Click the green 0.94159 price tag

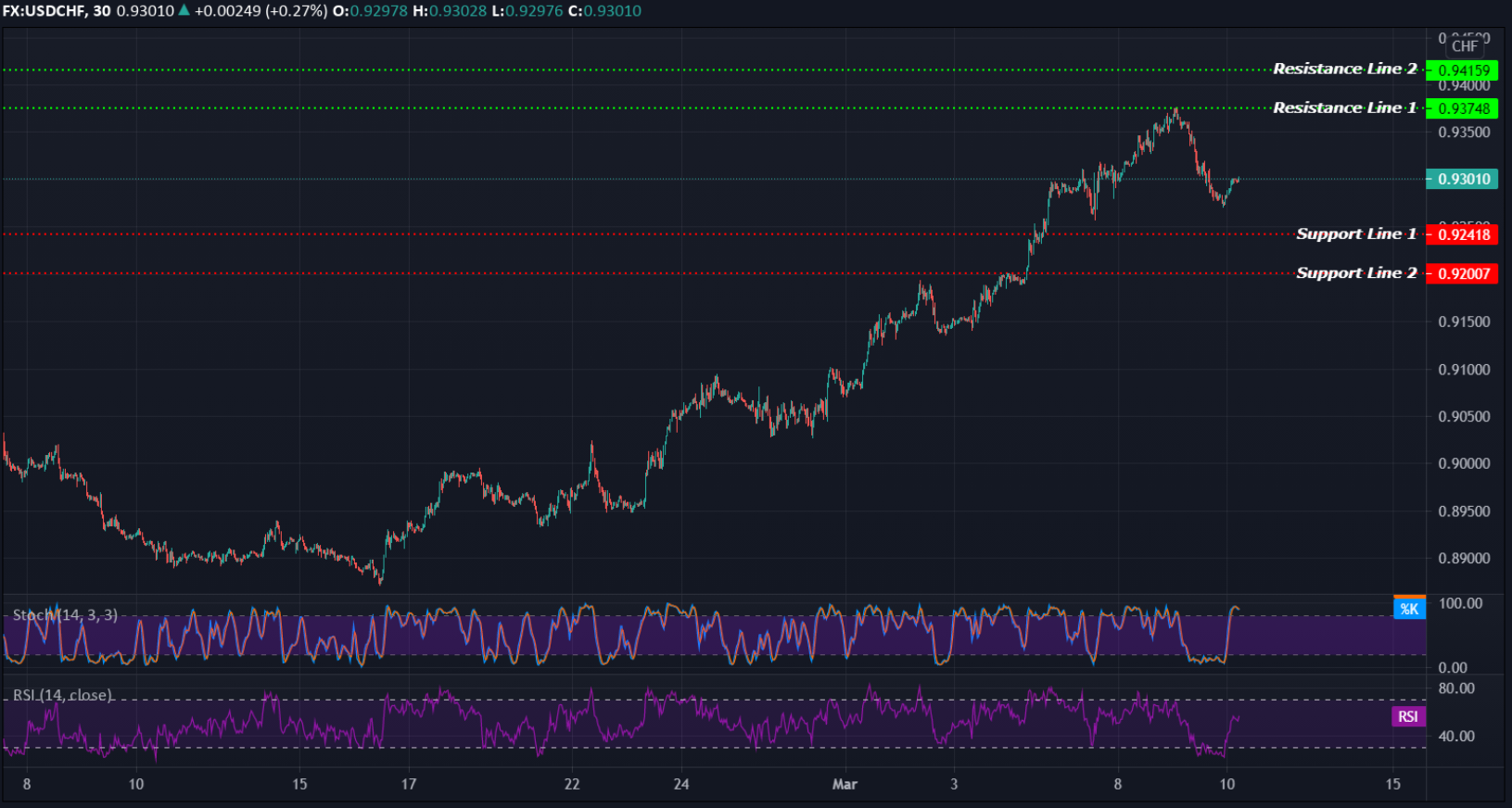point(1462,70)
